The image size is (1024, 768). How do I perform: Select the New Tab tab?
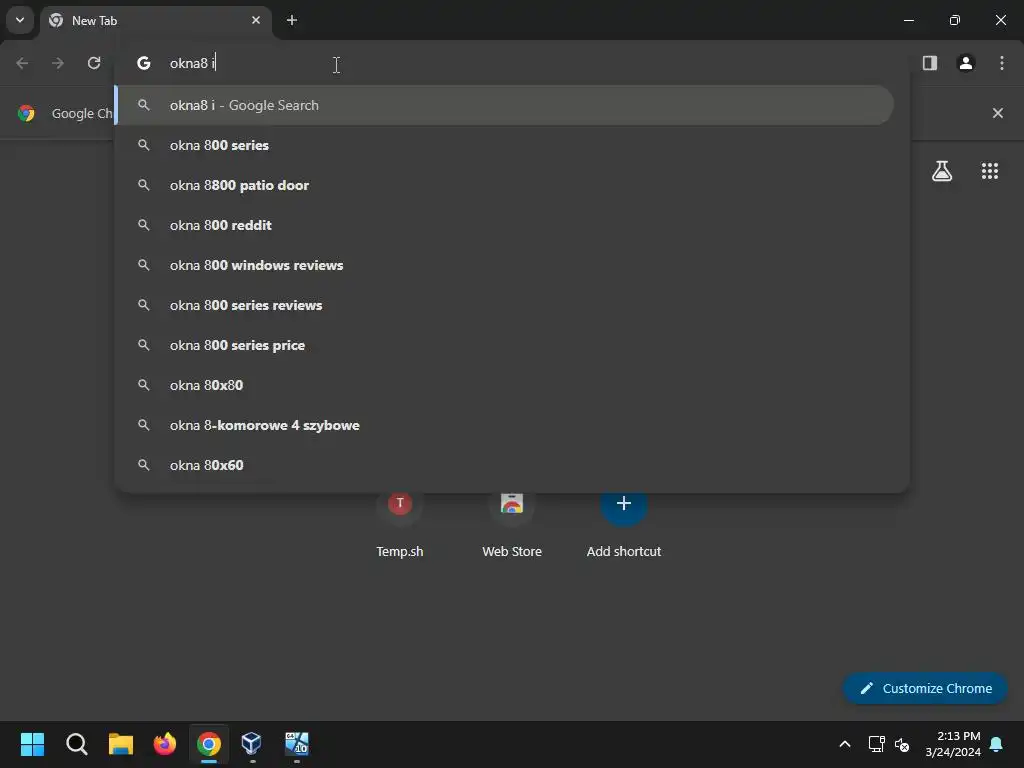(157, 21)
